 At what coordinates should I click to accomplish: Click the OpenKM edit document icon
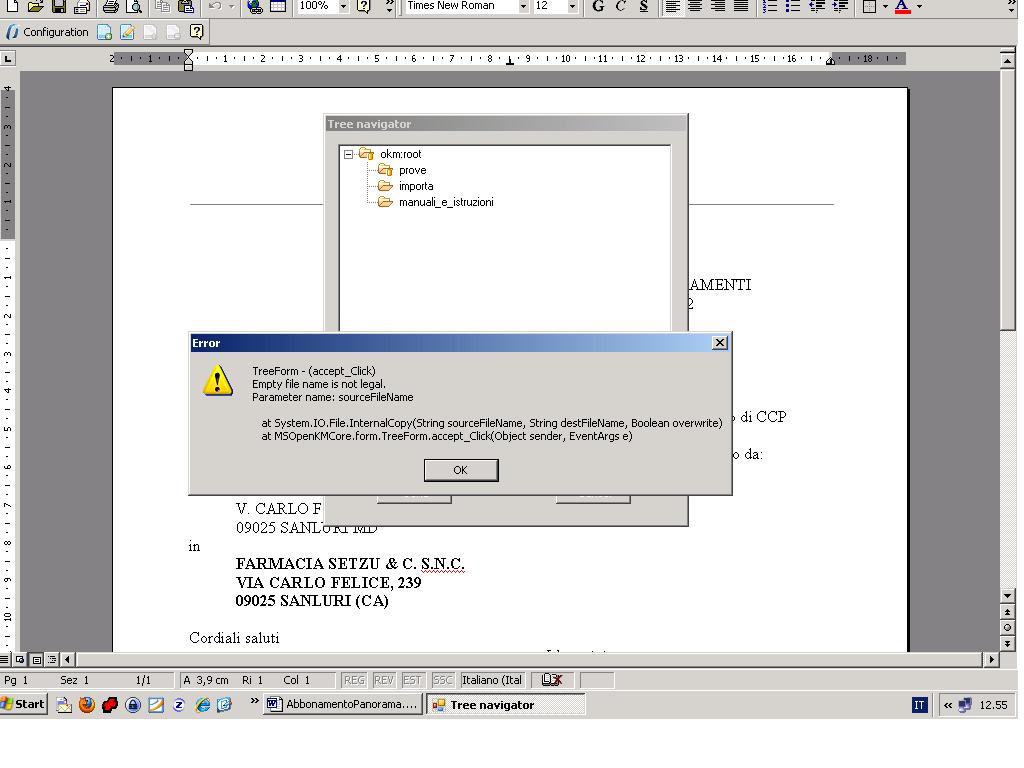128,31
